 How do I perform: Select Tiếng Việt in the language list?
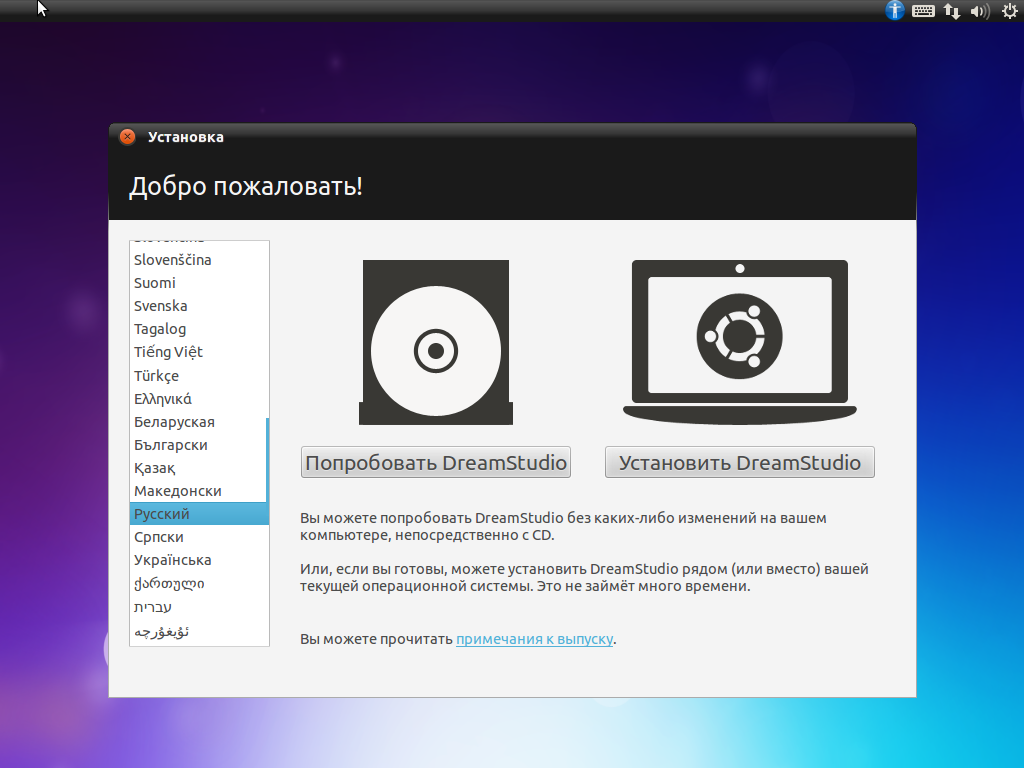pos(199,352)
